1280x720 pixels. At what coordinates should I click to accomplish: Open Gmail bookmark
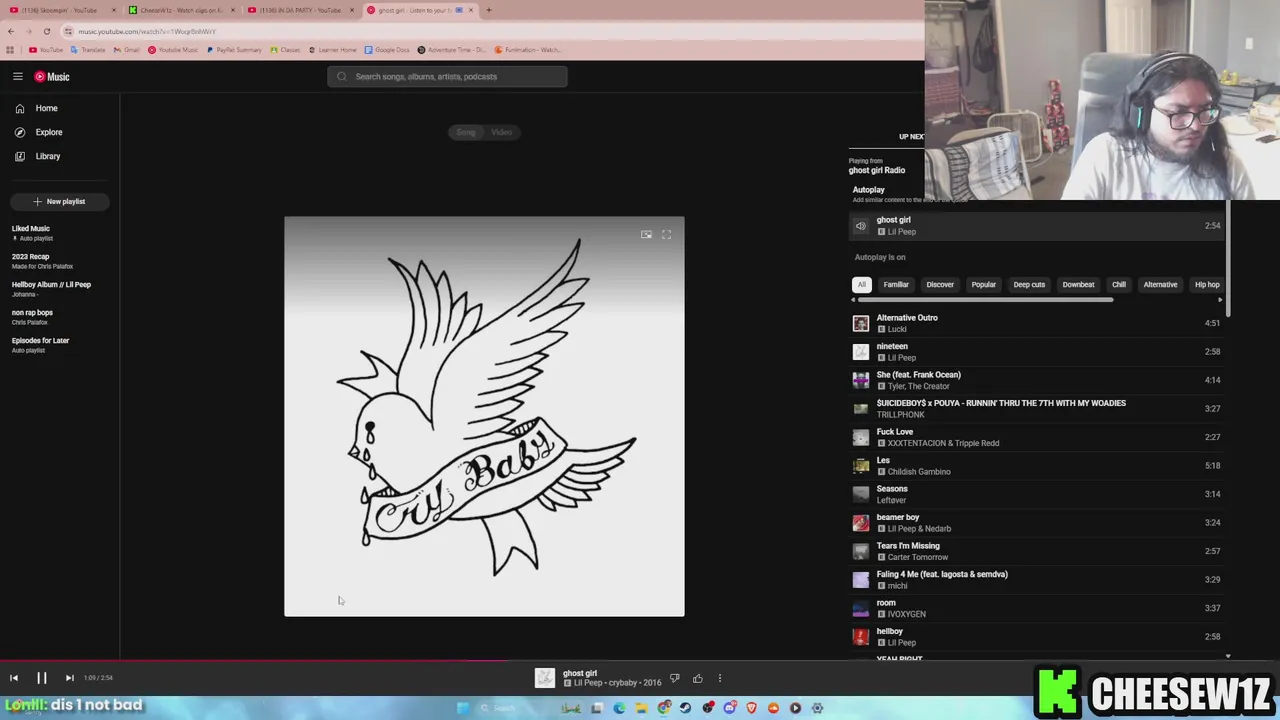pyautogui.click(x=128, y=50)
